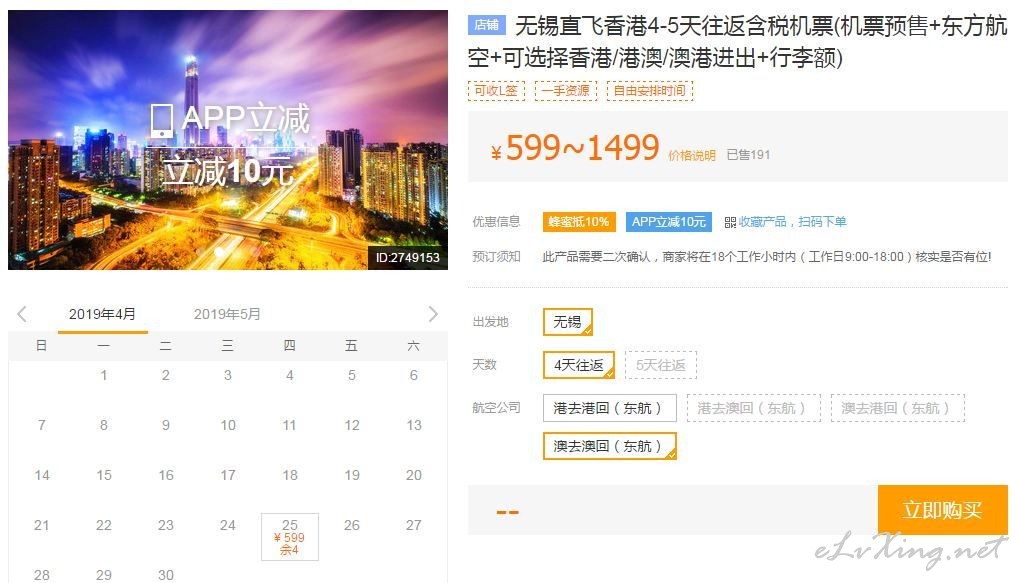The image size is (1019, 583).
Task: Click the phone icon in the APP立减 banner
Action: pyautogui.click(x=161, y=121)
